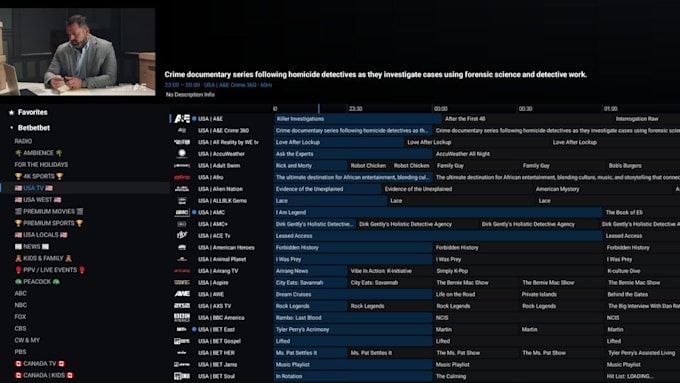The image size is (680, 383).
Task: Click the Adult Swim channel logo
Action: [x=182, y=165]
